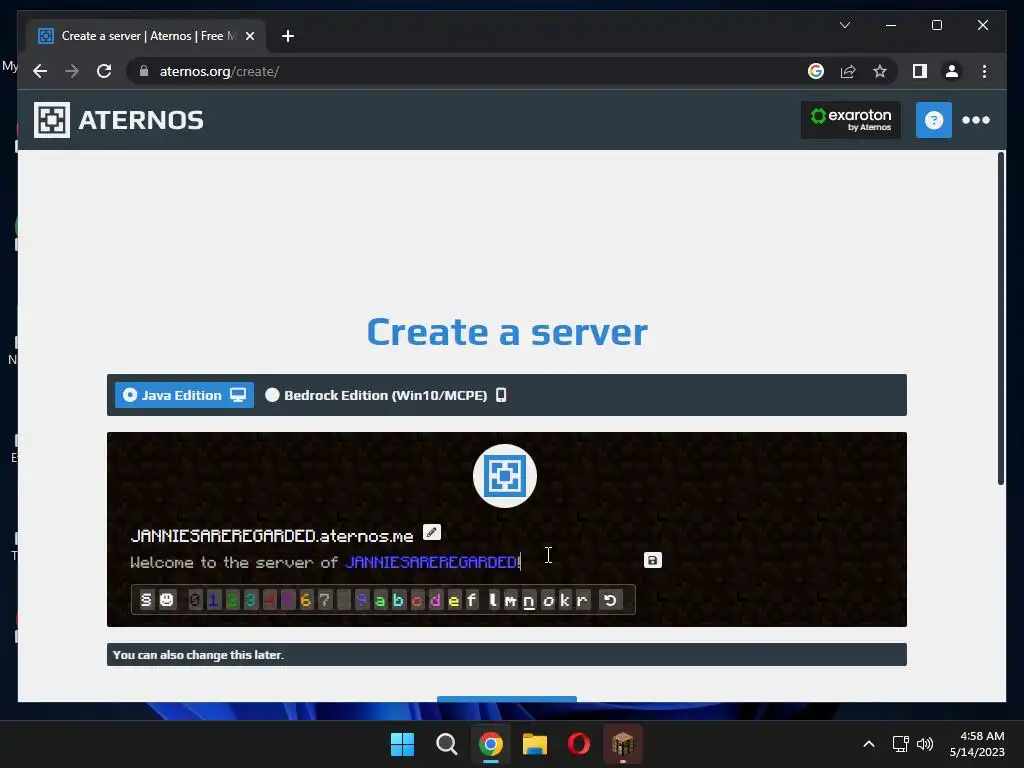
Task: Go back with browser back arrow
Action: point(40,71)
